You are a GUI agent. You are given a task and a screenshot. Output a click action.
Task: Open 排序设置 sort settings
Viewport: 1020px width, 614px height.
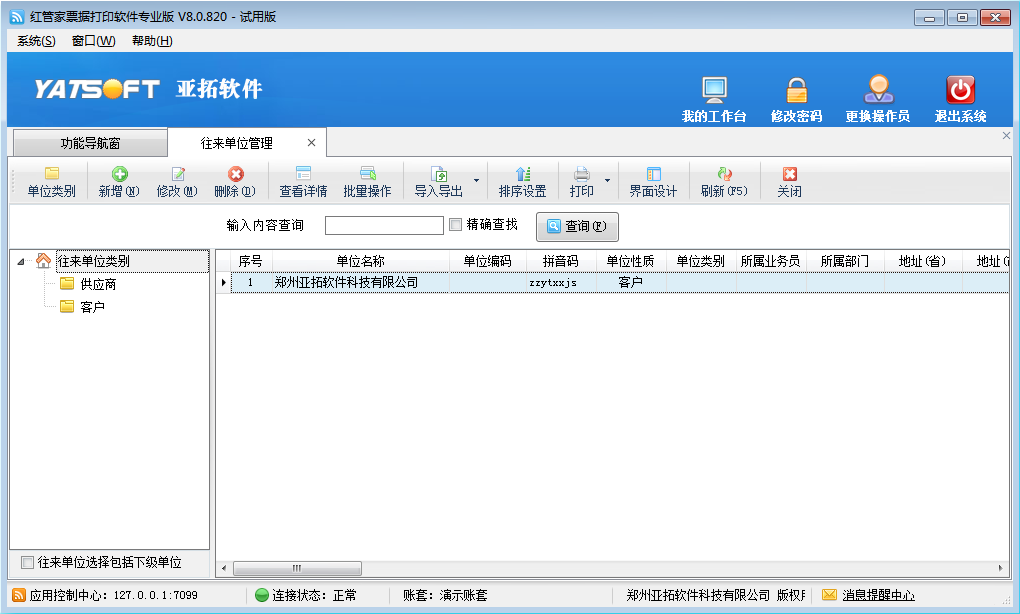(x=523, y=182)
